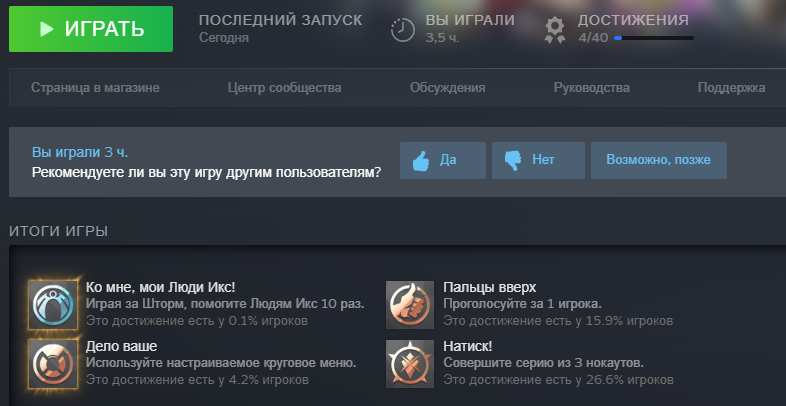The height and width of the screenshot is (406, 786).
Task: Open the Ко мне, мои Люди Икс achievement icon
Action: [53, 305]
